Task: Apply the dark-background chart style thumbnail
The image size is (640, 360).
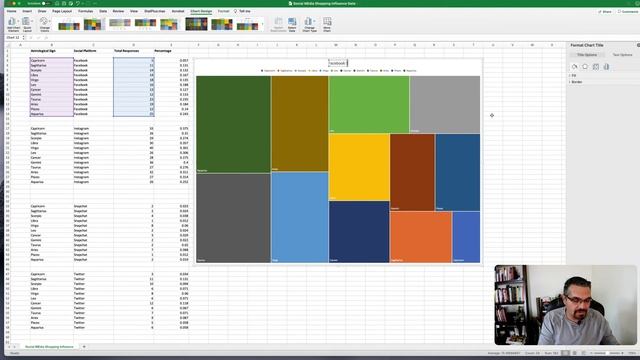Action: point(196,24)
